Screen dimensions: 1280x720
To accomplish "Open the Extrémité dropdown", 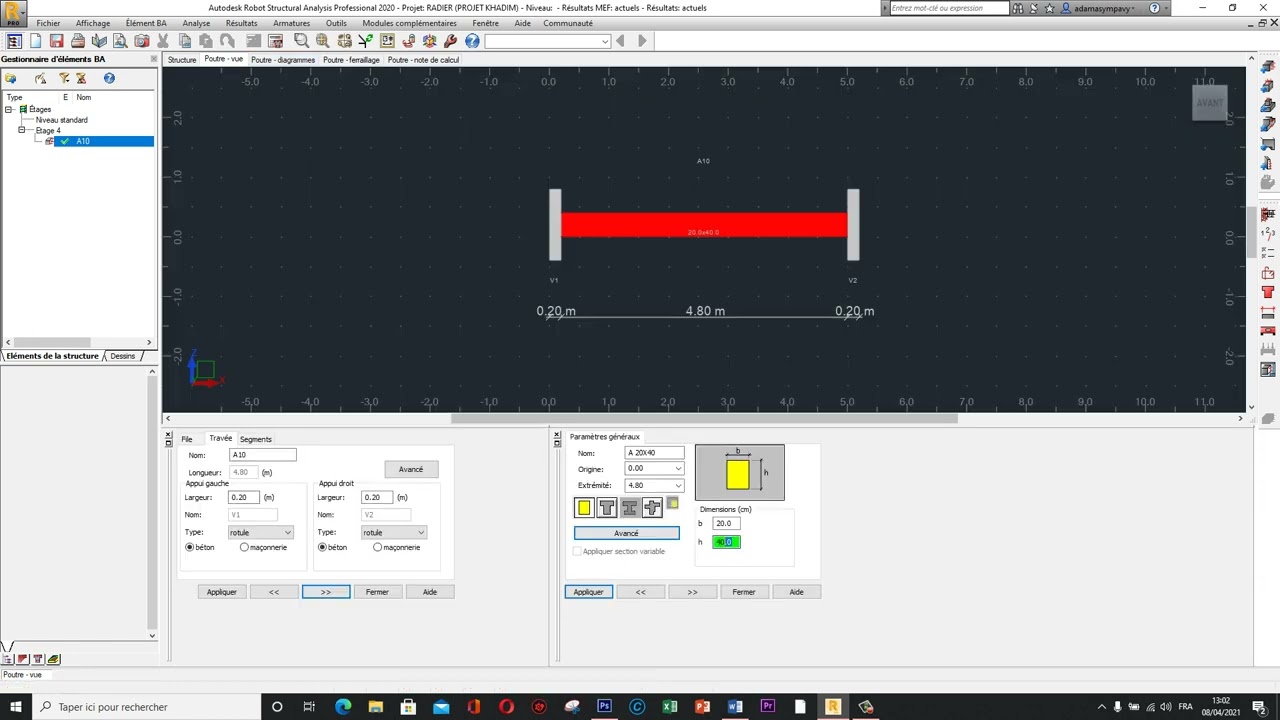I will [x=678, y=486].
